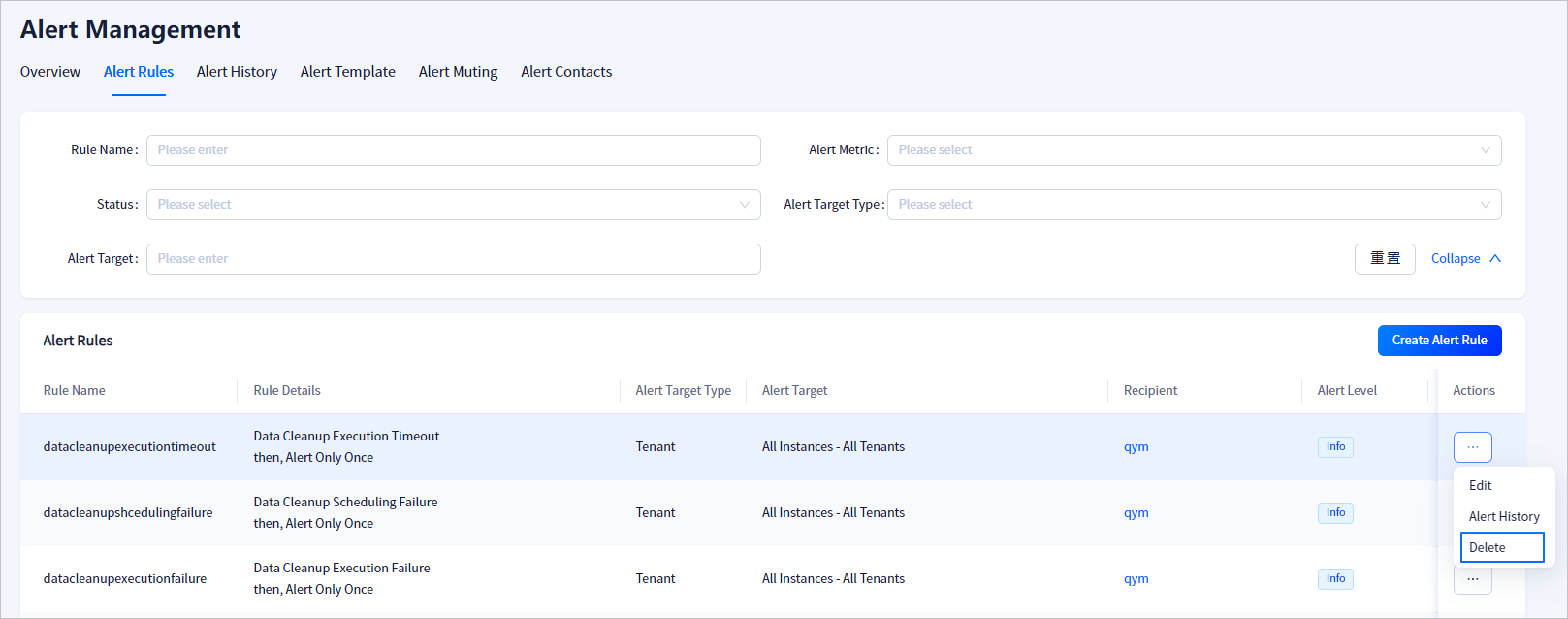
Task: Click the Create Alert Rule button
Action: (x=1439, y=341)
